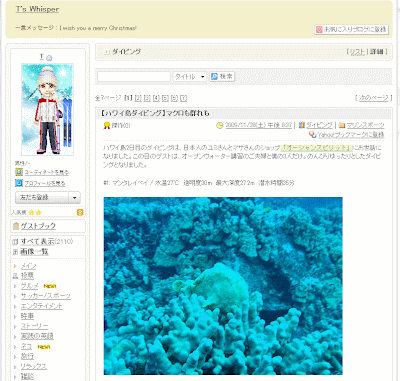
Task: Open the ゲストブック link
Action: click(38, 226)
